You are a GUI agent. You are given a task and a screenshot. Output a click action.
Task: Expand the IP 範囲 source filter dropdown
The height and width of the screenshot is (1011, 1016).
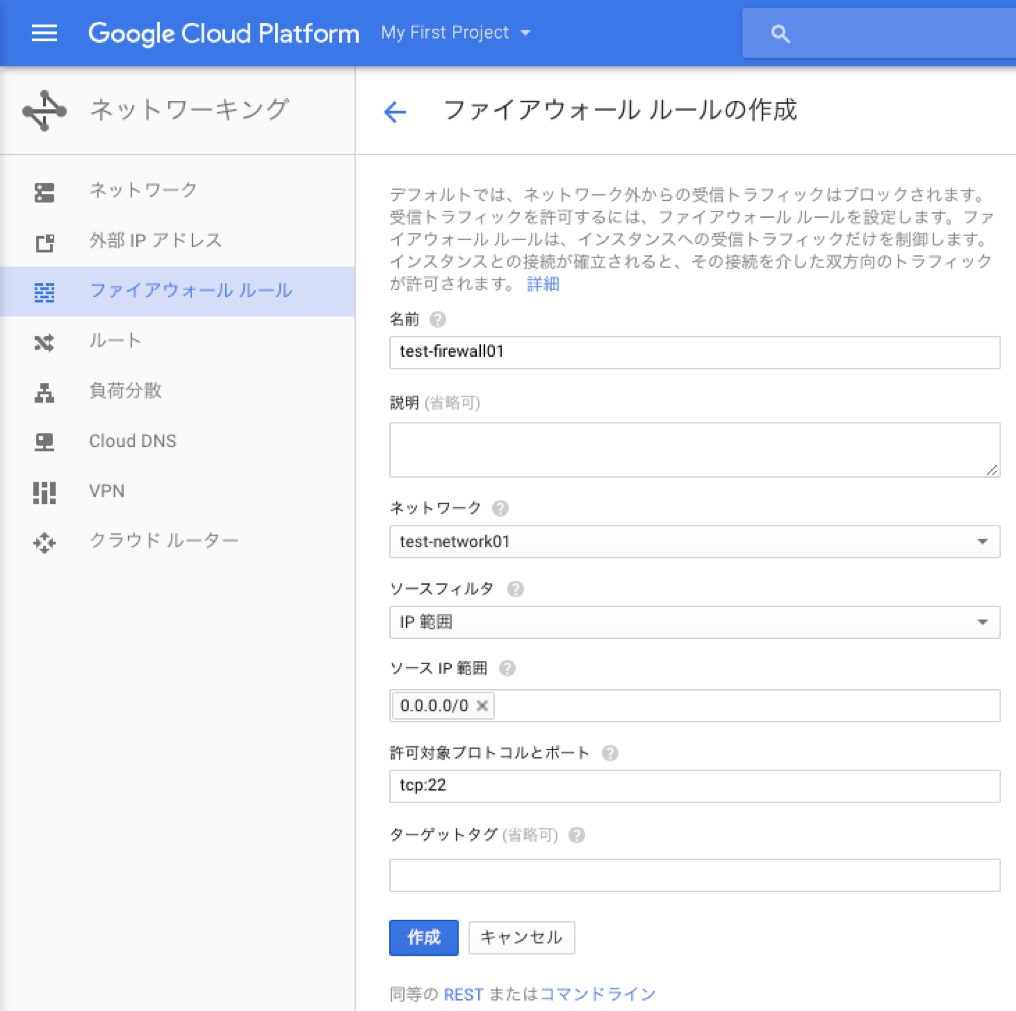[694, 623]
